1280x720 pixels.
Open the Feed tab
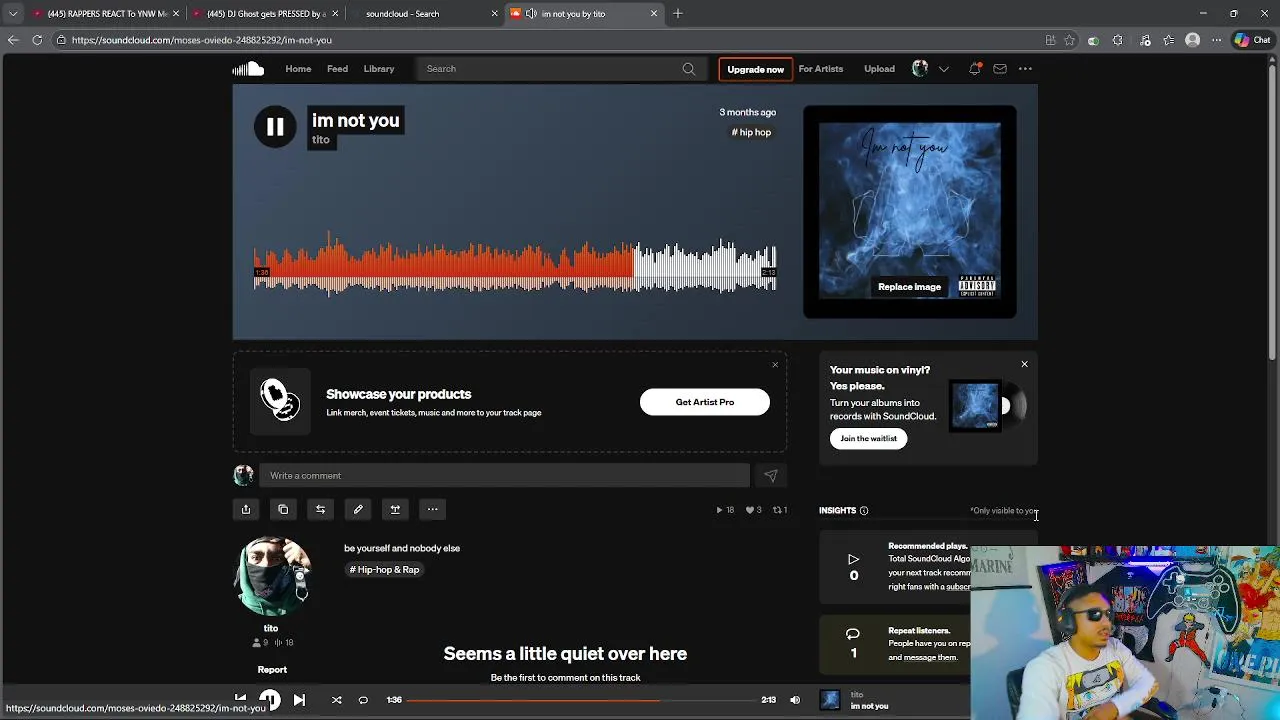tap(337, 69)
